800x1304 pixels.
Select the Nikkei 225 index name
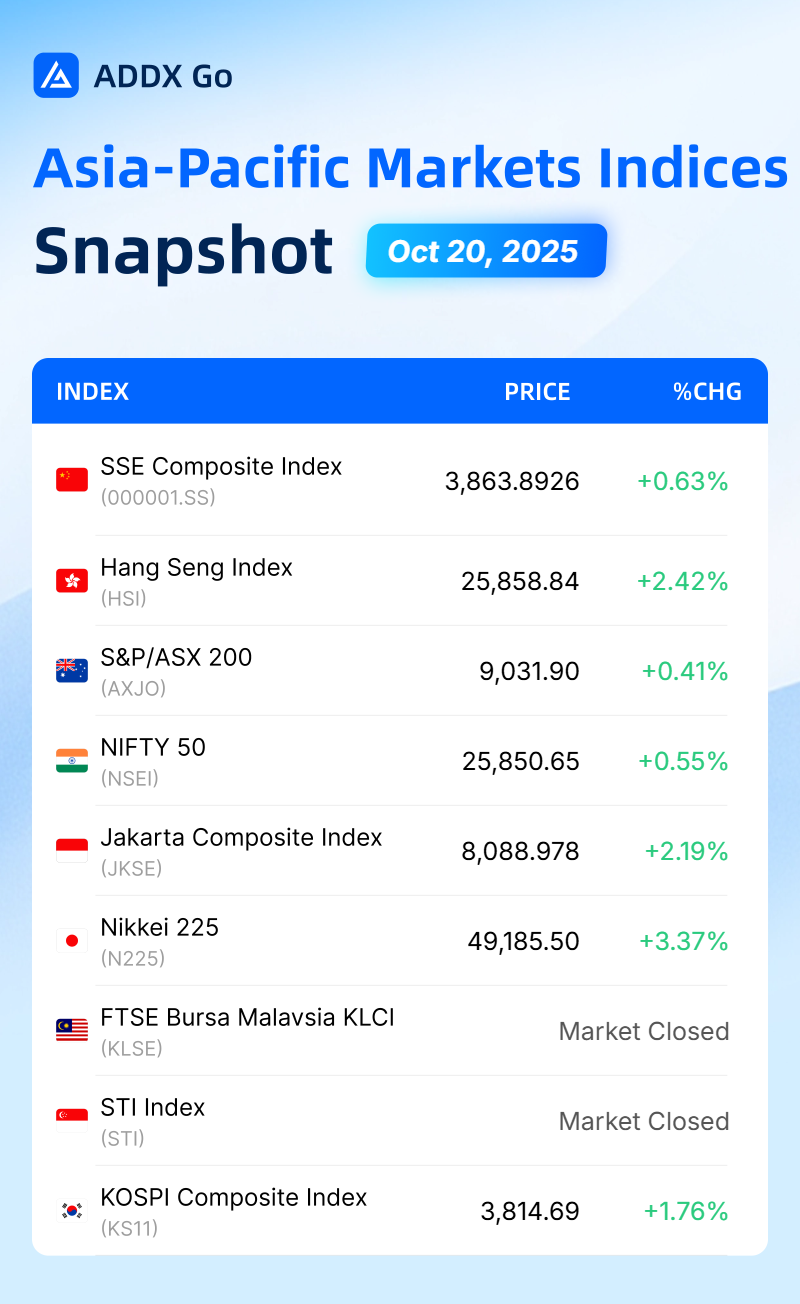point(160,927)
